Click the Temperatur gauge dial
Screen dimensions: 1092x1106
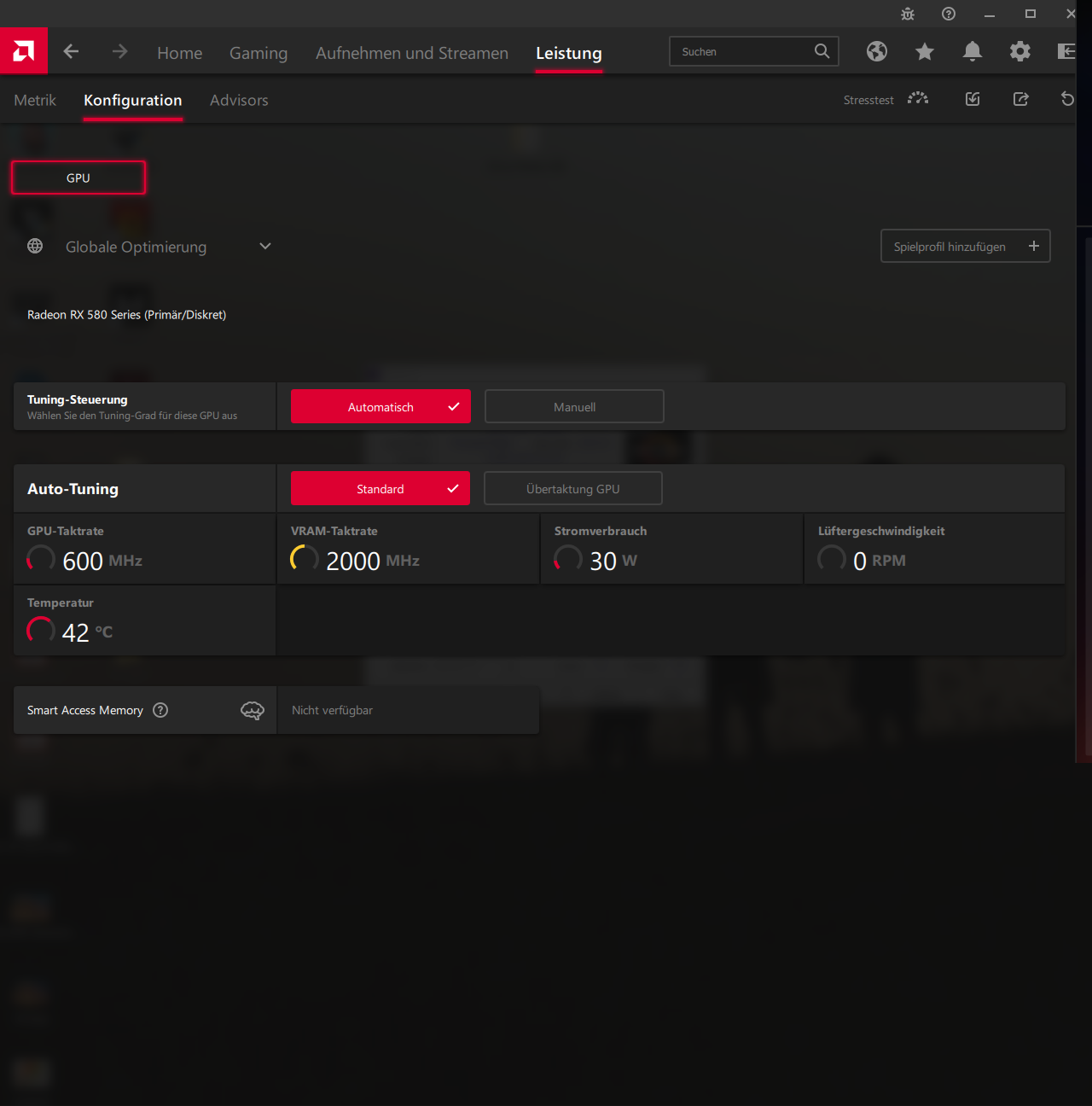click(x=41, y=632)
